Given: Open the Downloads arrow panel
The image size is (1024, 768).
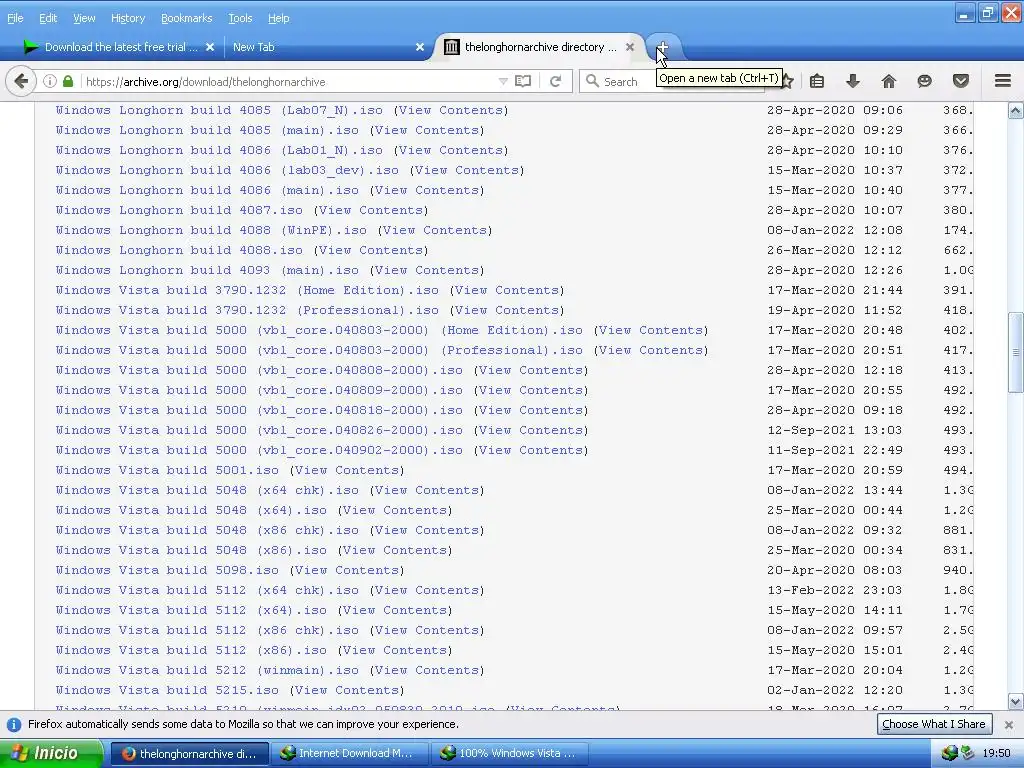Looking at the screenshot, I should pos(853,82).
